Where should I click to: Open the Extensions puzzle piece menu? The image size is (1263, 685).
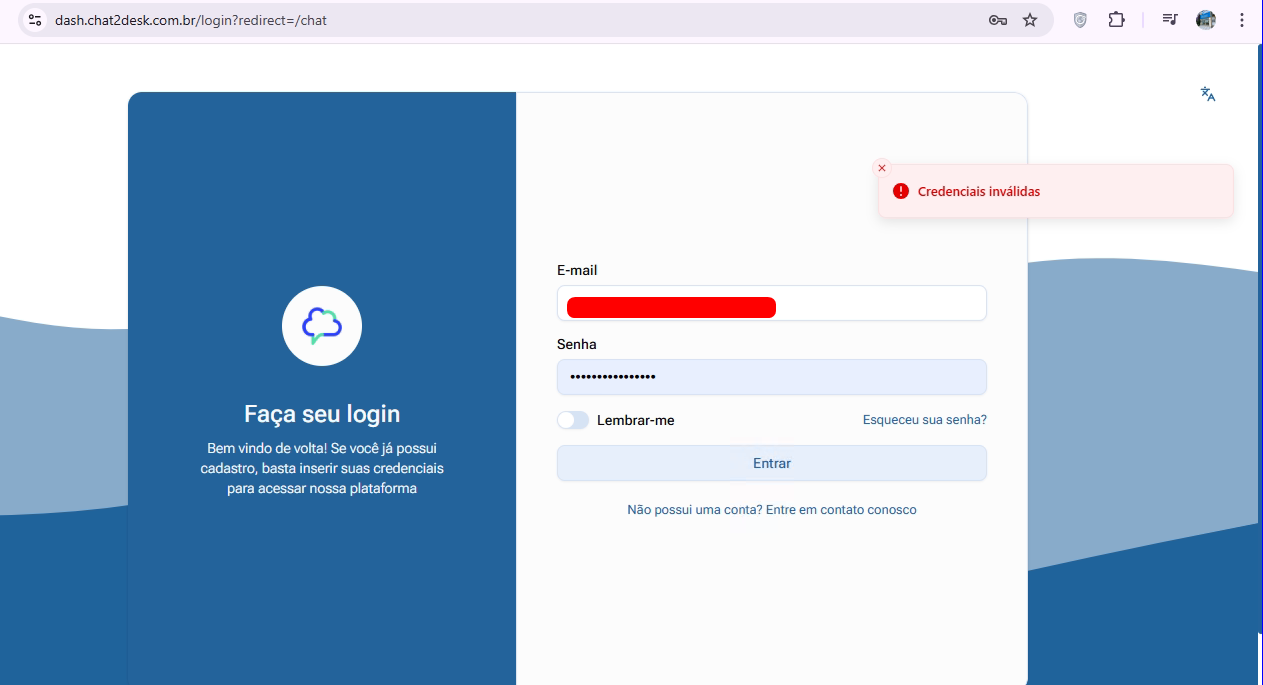coord(1116,20)
